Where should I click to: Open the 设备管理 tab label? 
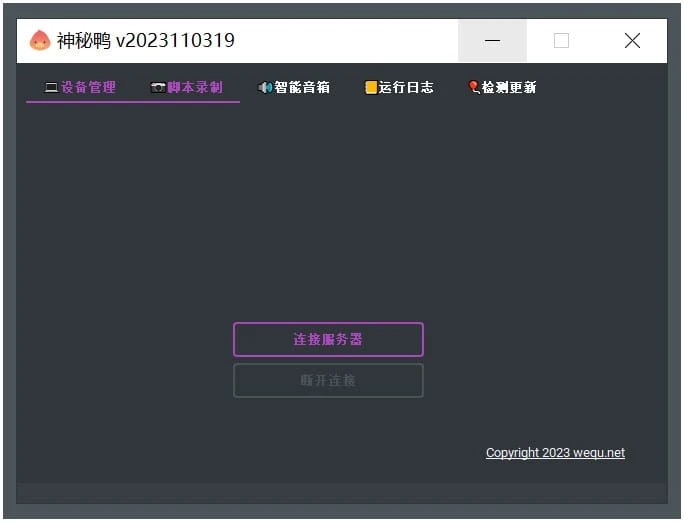point(88,88)
